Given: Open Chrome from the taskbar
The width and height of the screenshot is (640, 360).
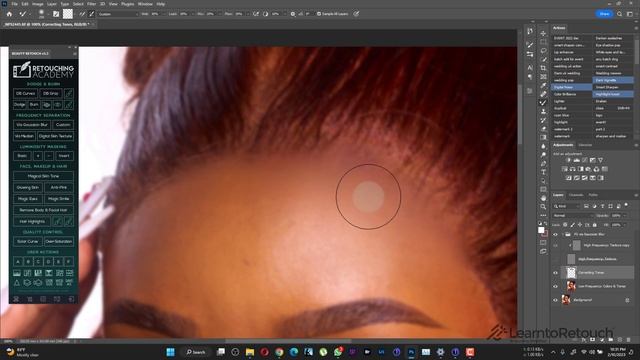Looking at the screenshot, I should pos(279,352).
